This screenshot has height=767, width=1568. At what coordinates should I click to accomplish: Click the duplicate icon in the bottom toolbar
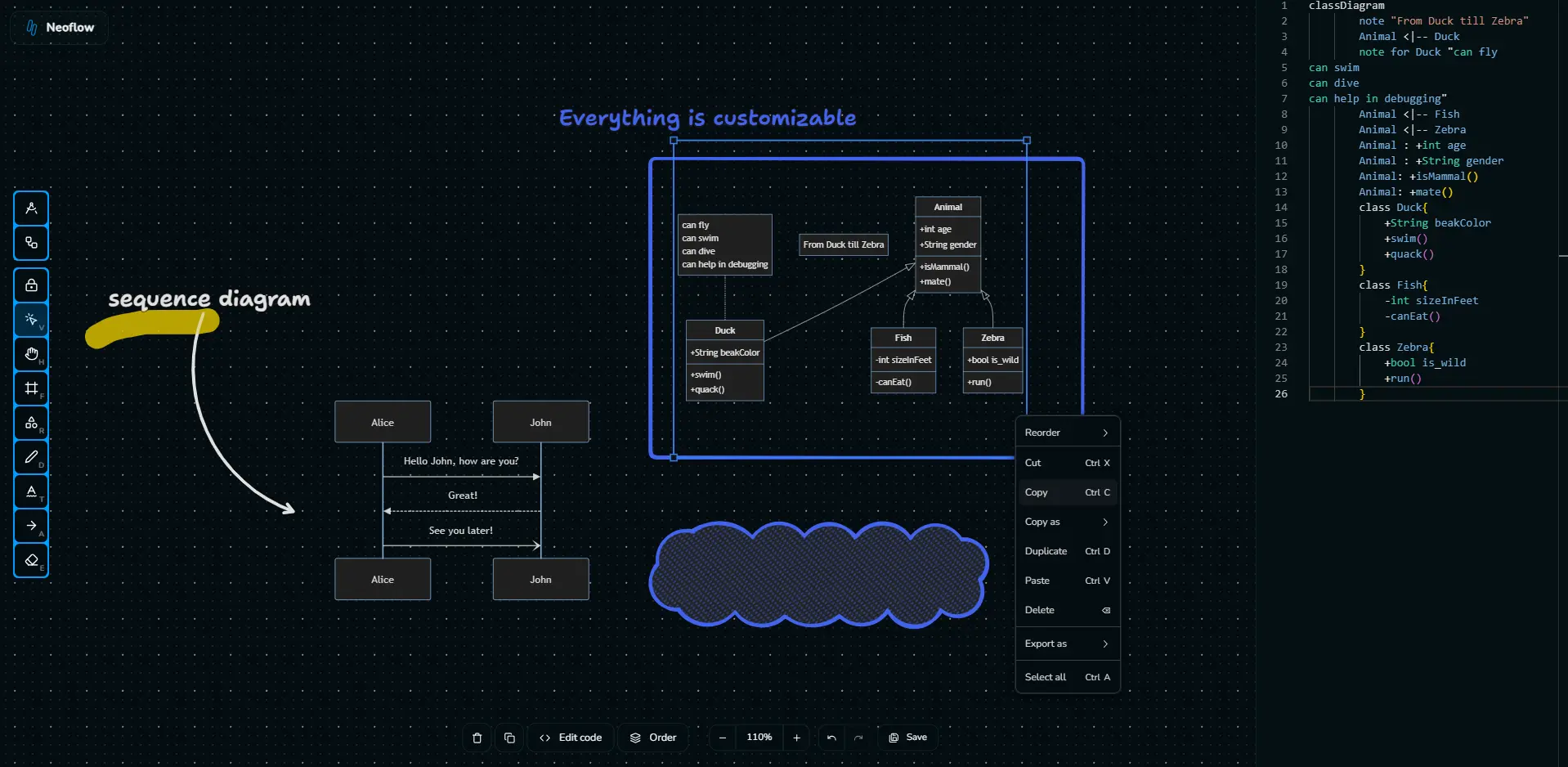510,738
